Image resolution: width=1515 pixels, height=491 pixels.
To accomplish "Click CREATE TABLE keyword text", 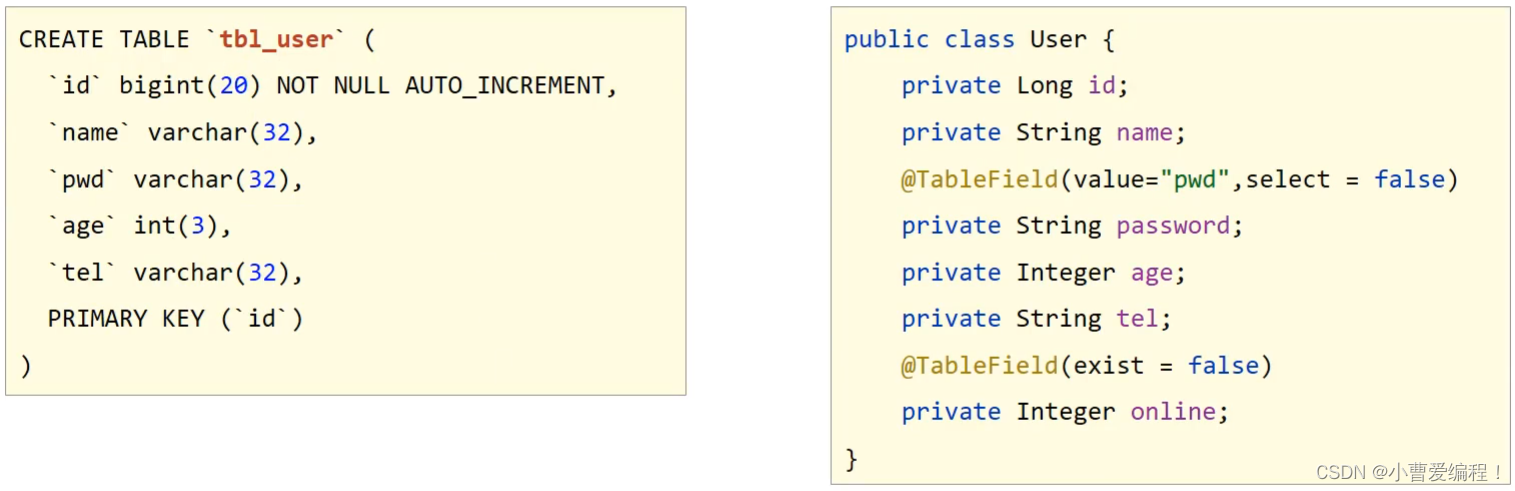I will (x=104, y=39).
